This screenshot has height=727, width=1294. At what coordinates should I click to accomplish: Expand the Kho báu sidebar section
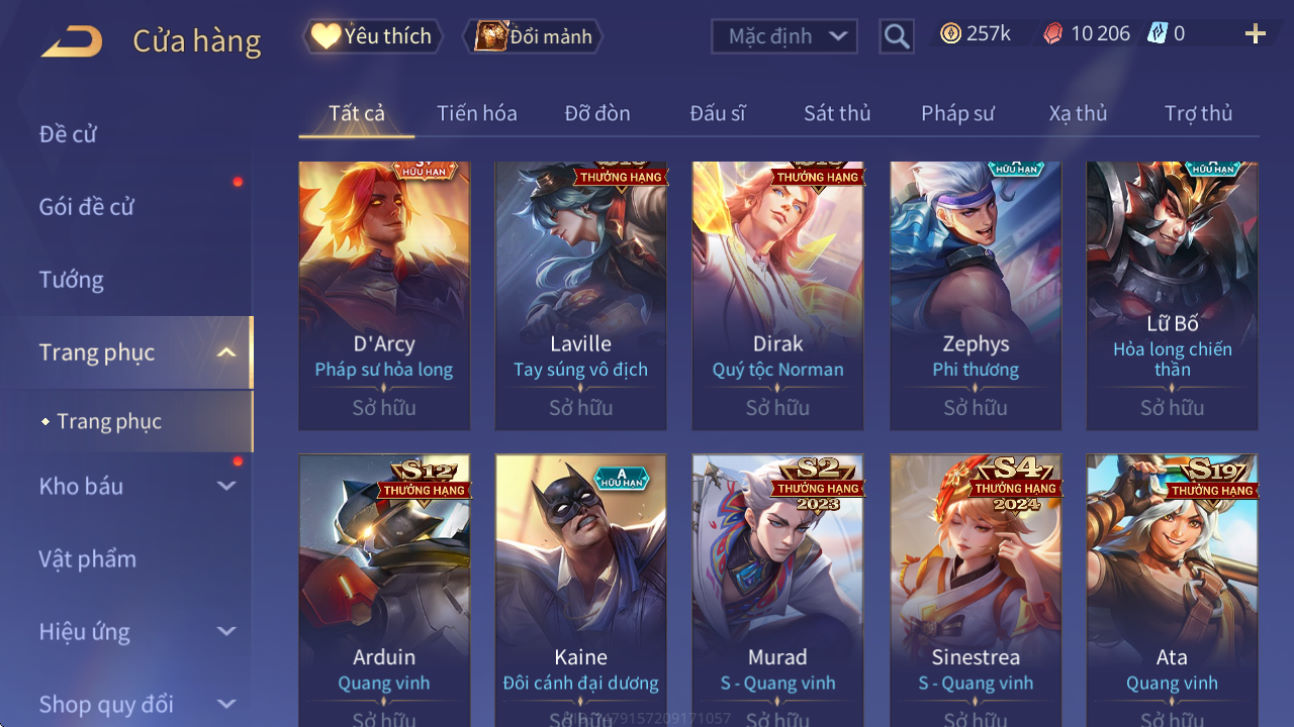[227, 486]
